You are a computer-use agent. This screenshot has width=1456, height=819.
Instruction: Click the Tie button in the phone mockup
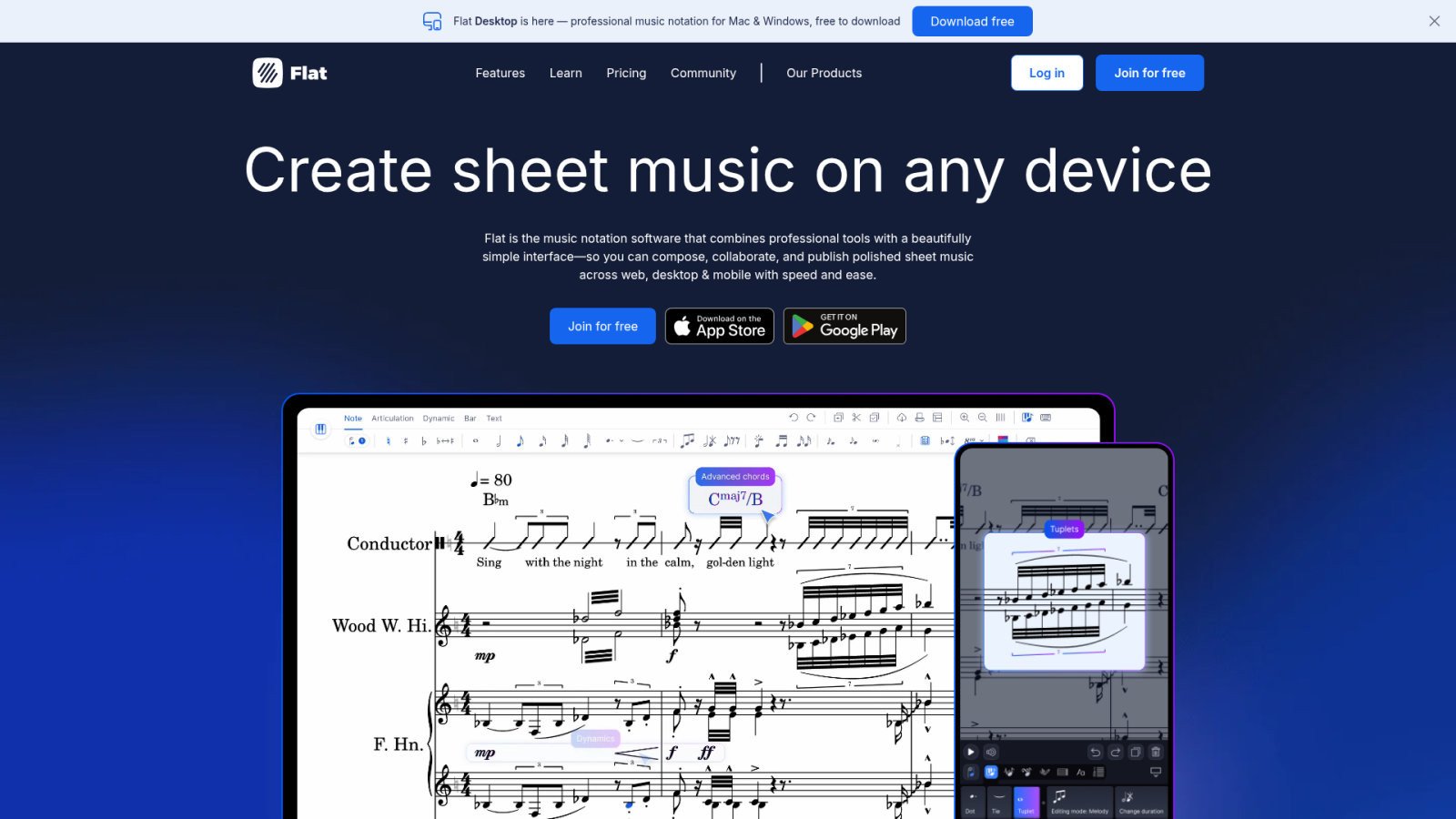pyautogui.click(x=997, y=803)
